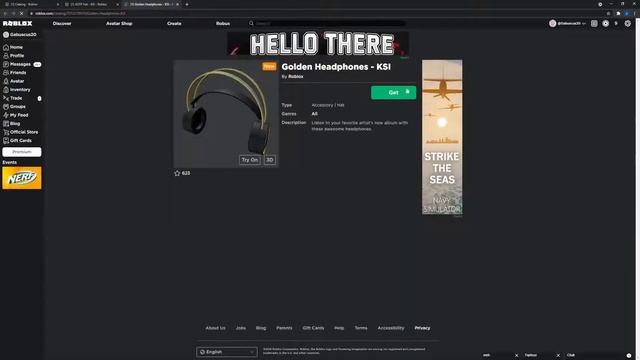The width and height of the screenshot is (640, 360).
Task: Open the browser three-dot menu
Action: tap(635, 13)
